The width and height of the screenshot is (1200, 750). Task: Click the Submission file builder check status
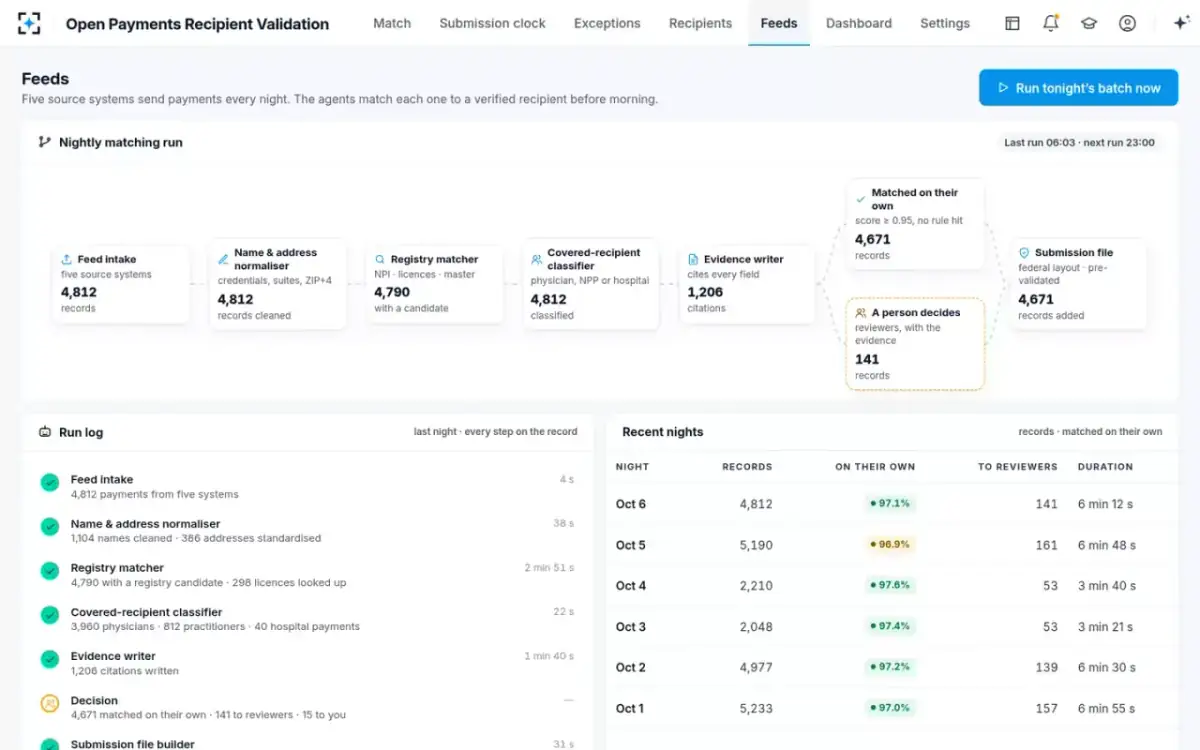tap(50, 744)
